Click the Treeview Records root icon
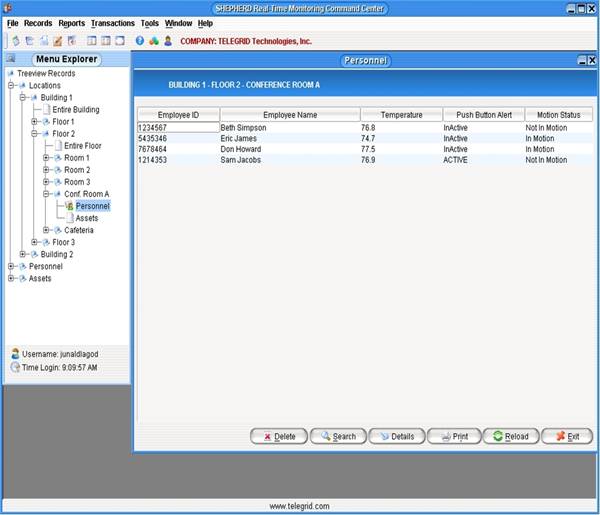The width and height of the screenshot is (600, 515). click(x=11, y=73)
